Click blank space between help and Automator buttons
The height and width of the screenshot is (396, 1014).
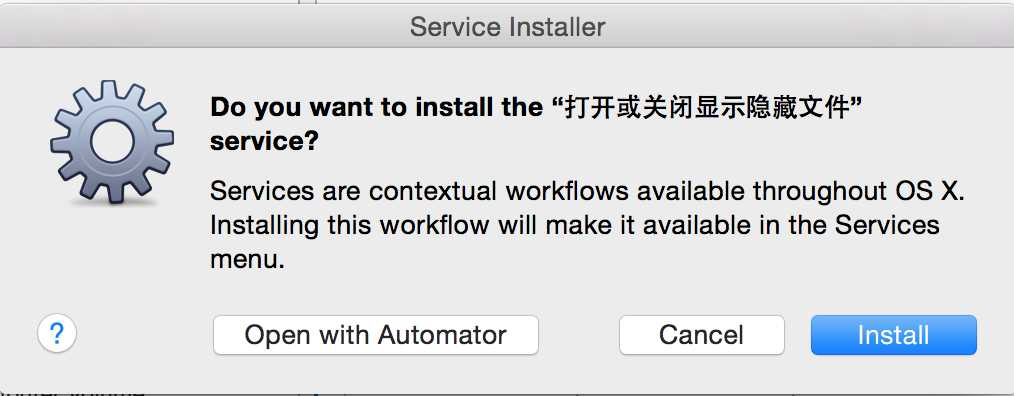click(x=145, y=335)
